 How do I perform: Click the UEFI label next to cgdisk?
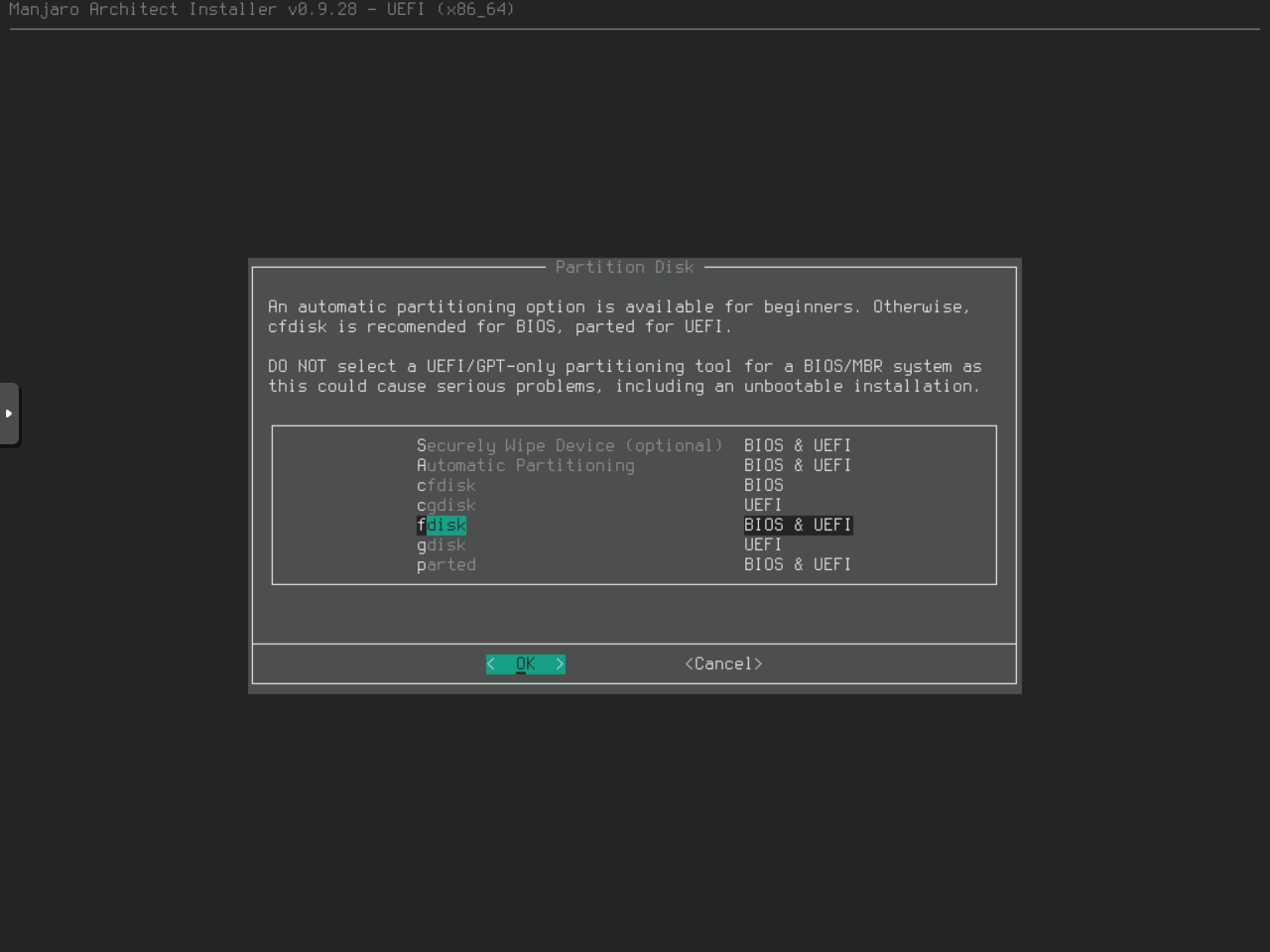click(763, 505)
